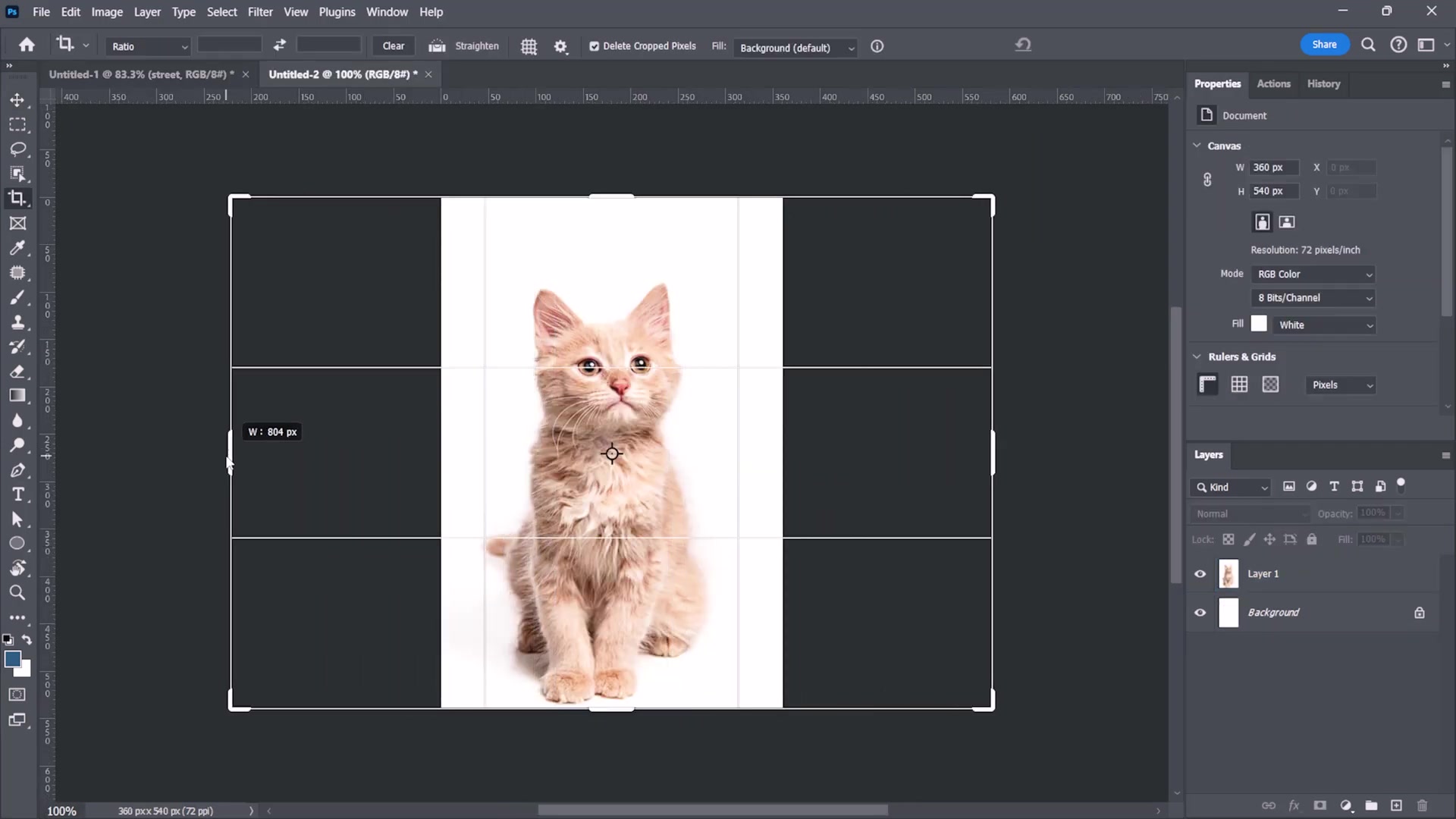Viewport: 1456px width, 819px height.
Task: Select the Lasso tool
Action: pos(17,149)
